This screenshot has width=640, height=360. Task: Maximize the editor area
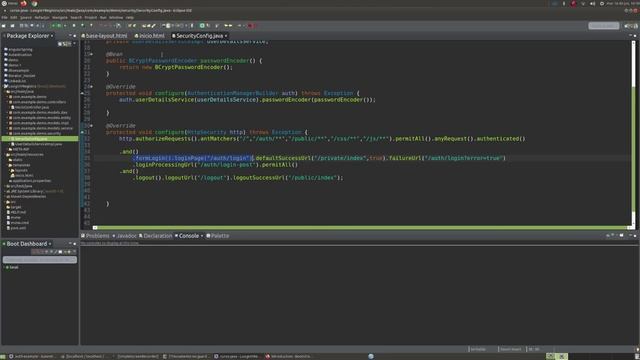point(635,36)
